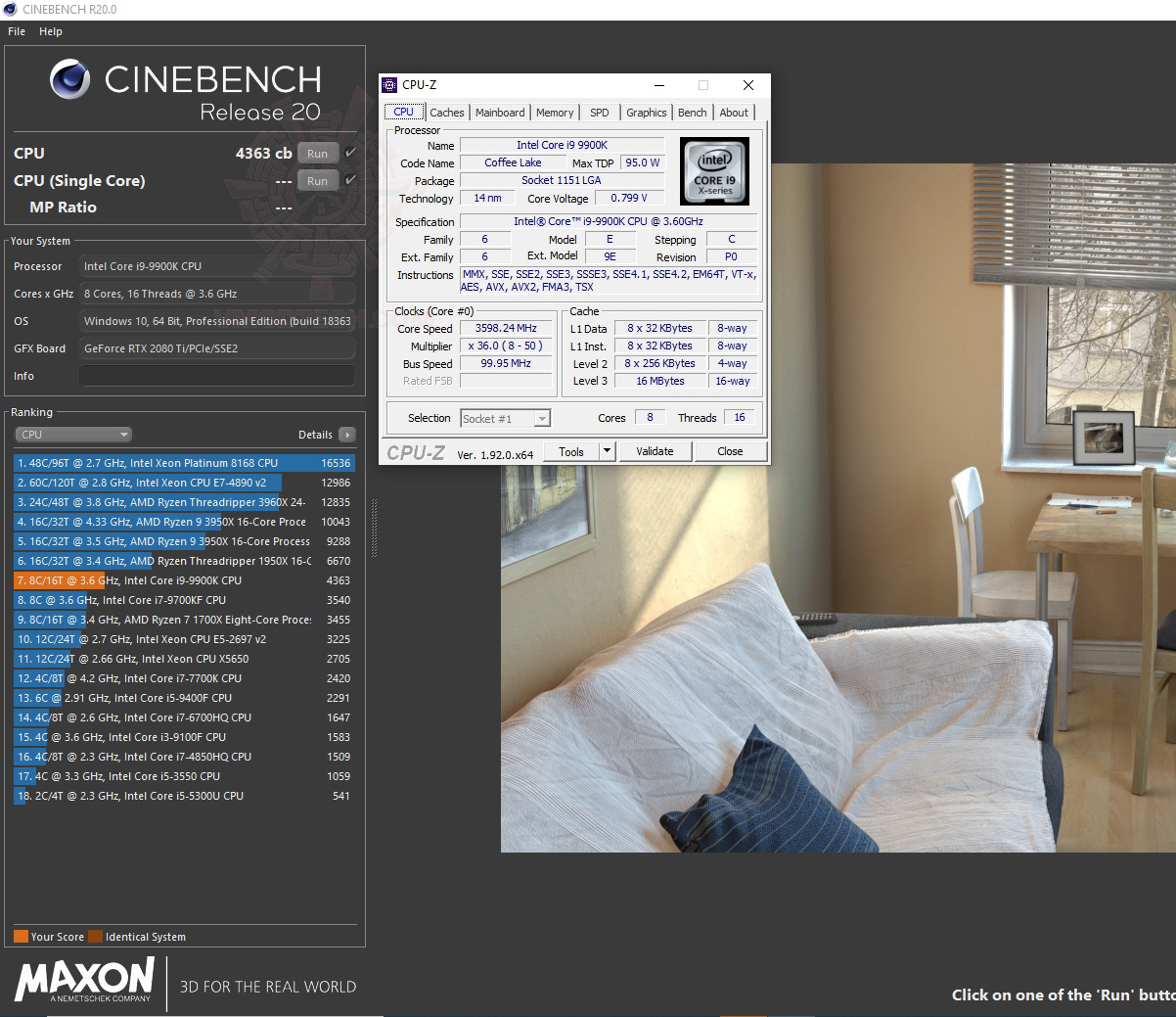The image size is (1176, 1017).
Task: Click the Tools button in CPU-Z
Action: click(x=571, y=451)
